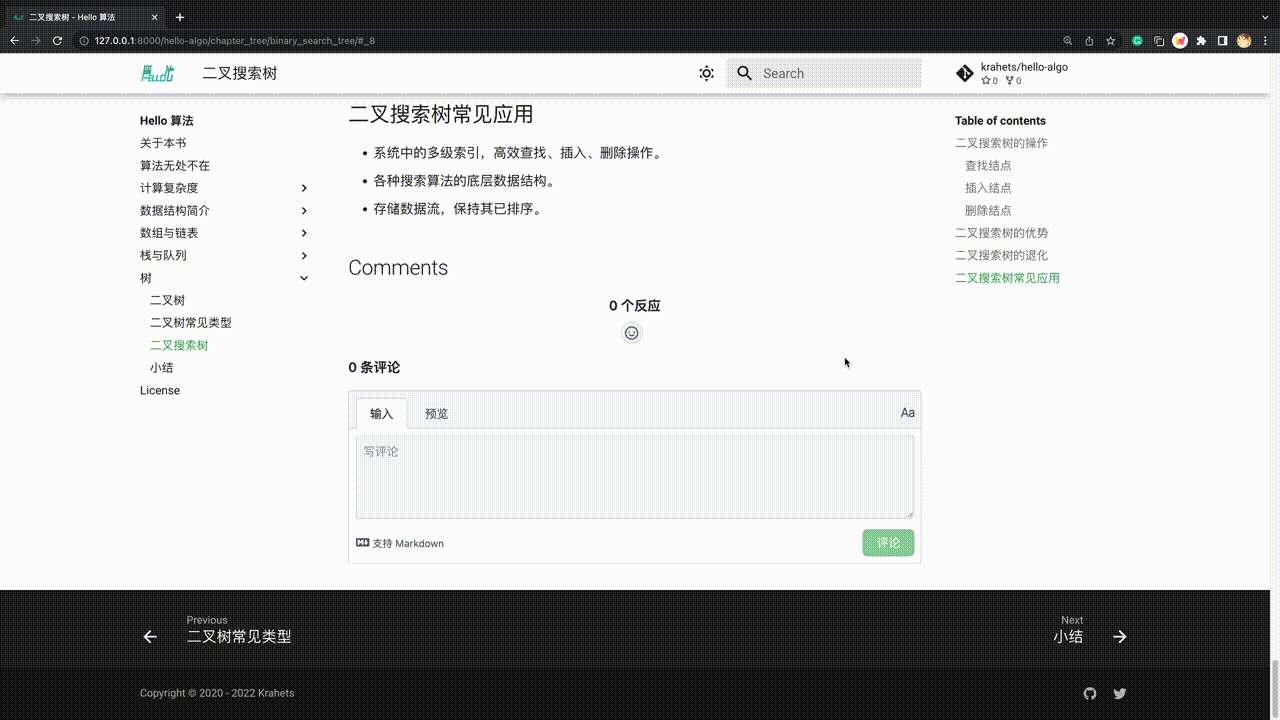Click the Markdown support icon
The image size is (1280, 720).
pos(363,543)
